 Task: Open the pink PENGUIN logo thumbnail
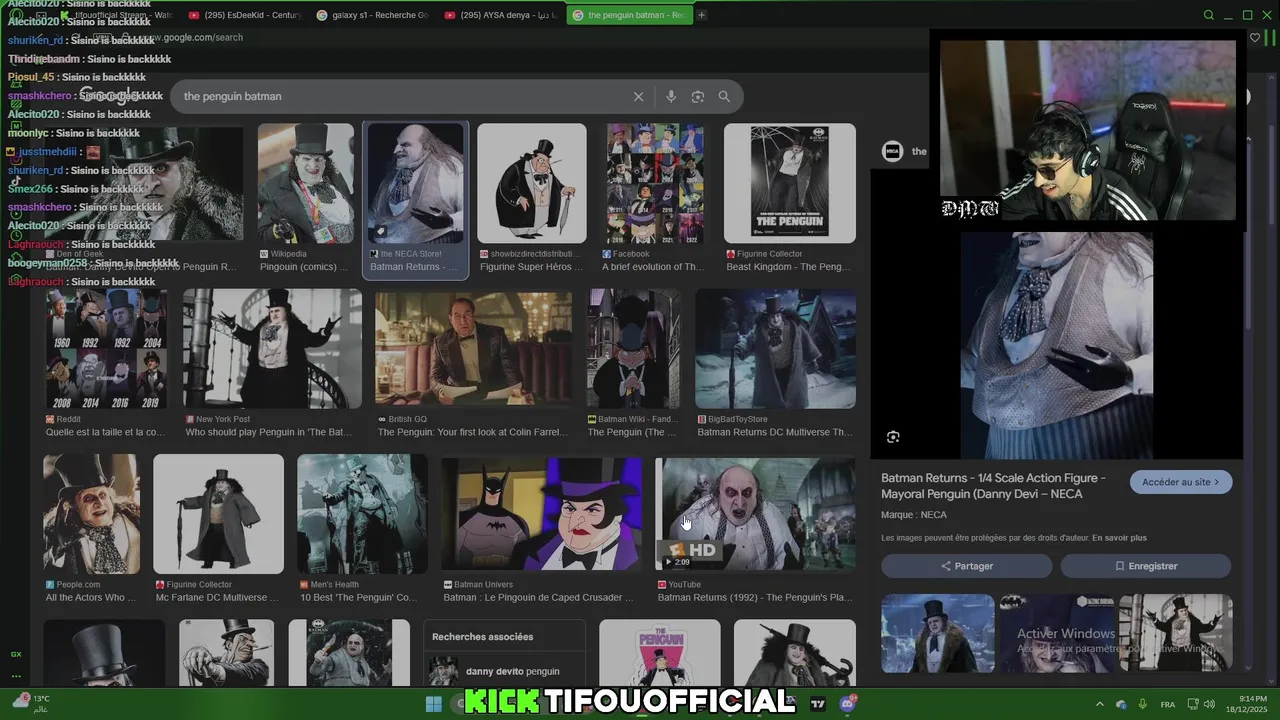(x=660, y=652)
